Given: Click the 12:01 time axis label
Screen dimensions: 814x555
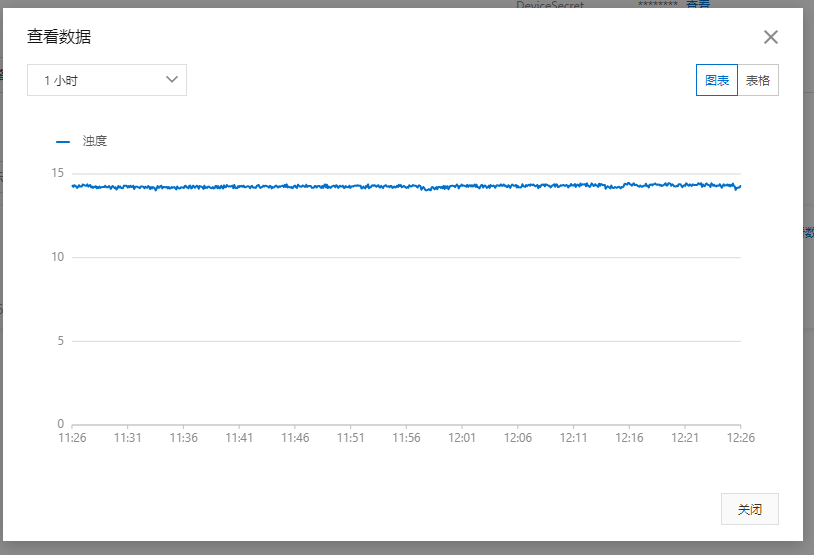Looking at the screenshot, I should point(462,437).
